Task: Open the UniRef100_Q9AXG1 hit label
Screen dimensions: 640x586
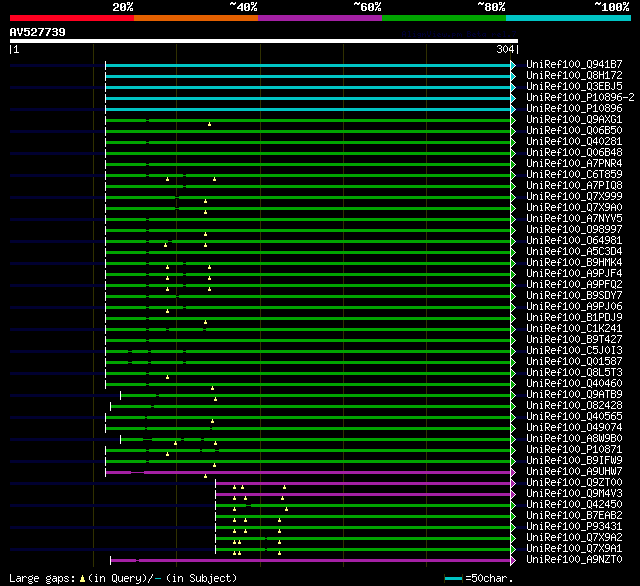Action: [574, 120]
